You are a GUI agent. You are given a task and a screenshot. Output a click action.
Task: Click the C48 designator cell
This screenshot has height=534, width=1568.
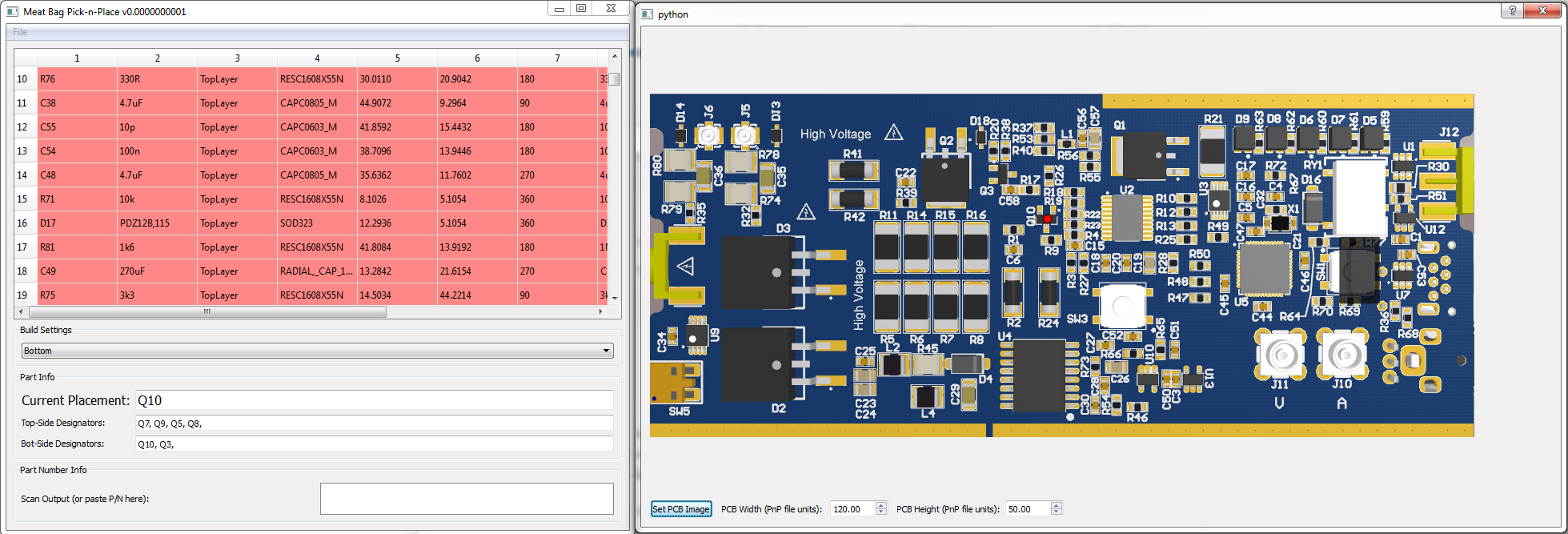pos(77,175)
